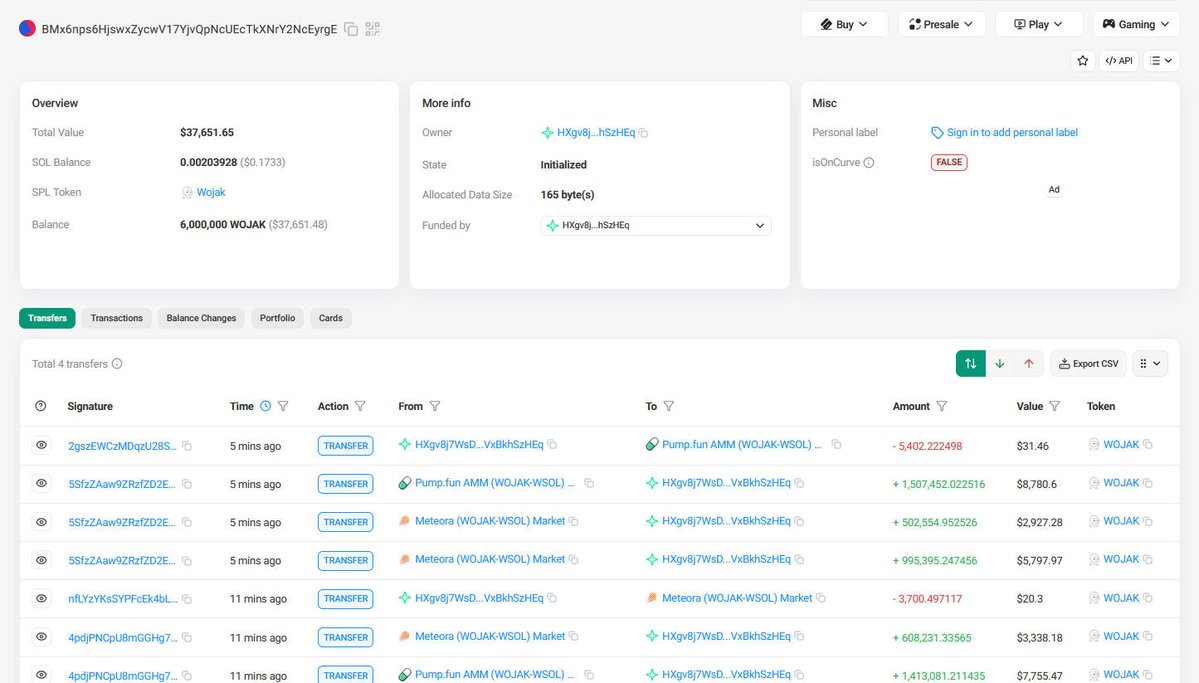The image size is (1199, 683).
Task: Open transaction signature nfLYzYKsSYPFcEk4bL
Action: coord(122,599)
